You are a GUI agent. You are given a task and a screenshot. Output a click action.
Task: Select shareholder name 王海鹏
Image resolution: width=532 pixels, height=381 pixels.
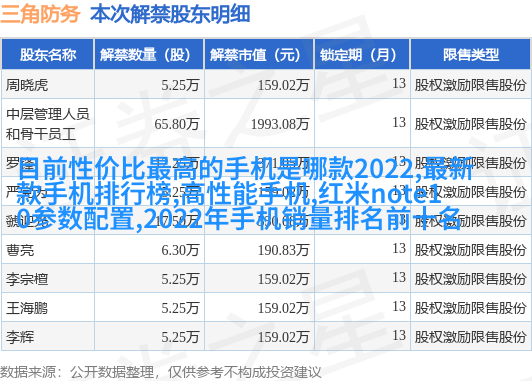pos(27,308)
